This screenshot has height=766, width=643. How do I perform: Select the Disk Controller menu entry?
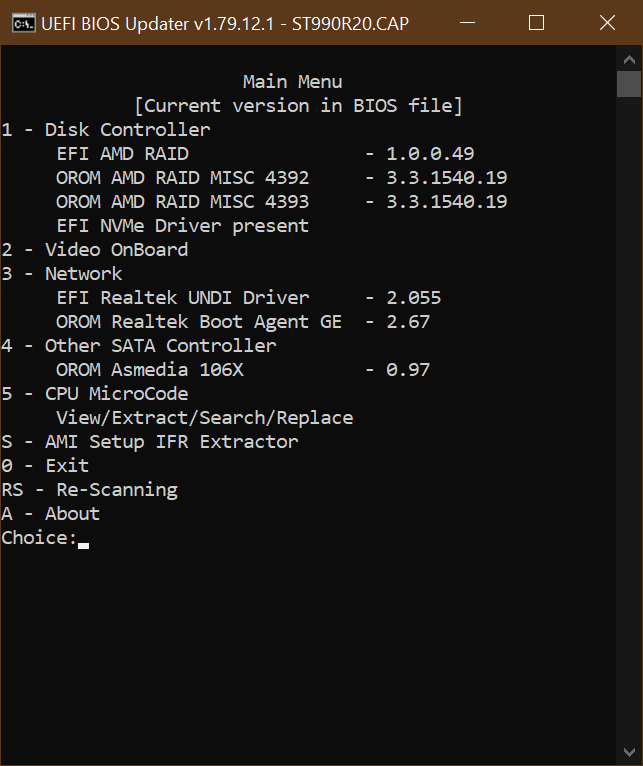(106, 130)
